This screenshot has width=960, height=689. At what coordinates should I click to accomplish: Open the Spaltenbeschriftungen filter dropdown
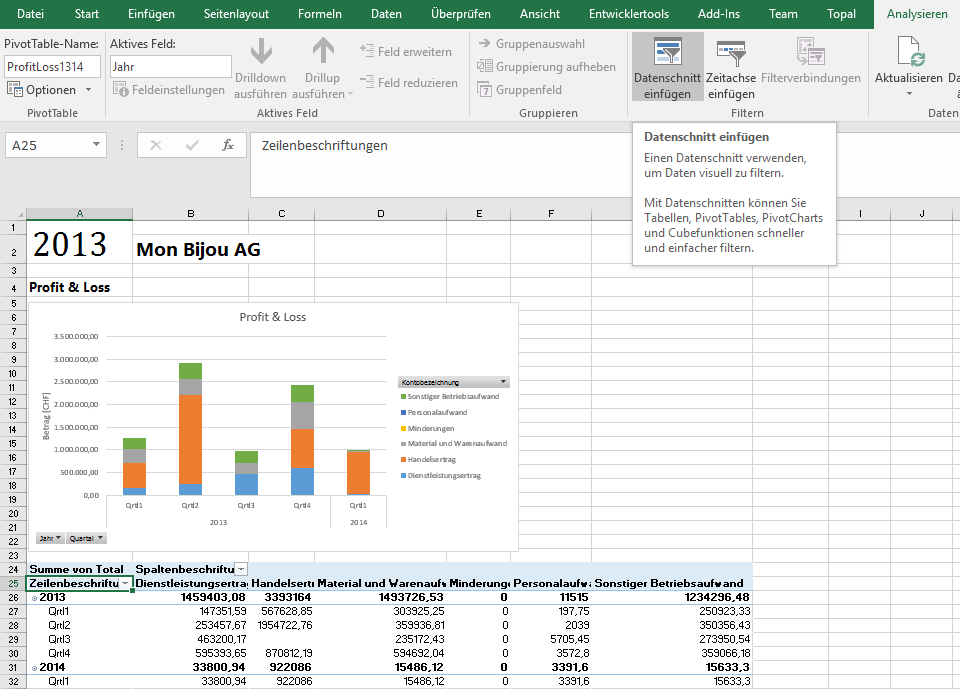240,569
